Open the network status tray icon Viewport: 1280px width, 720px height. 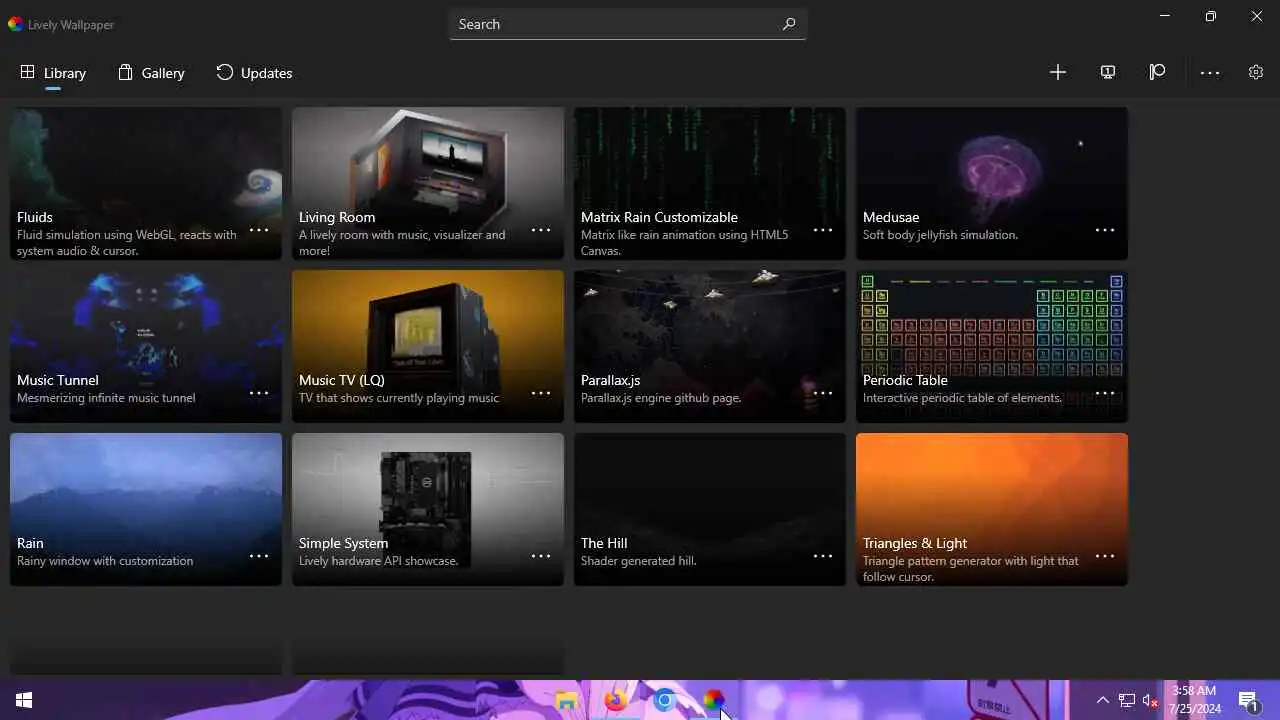coord(1127,700)
